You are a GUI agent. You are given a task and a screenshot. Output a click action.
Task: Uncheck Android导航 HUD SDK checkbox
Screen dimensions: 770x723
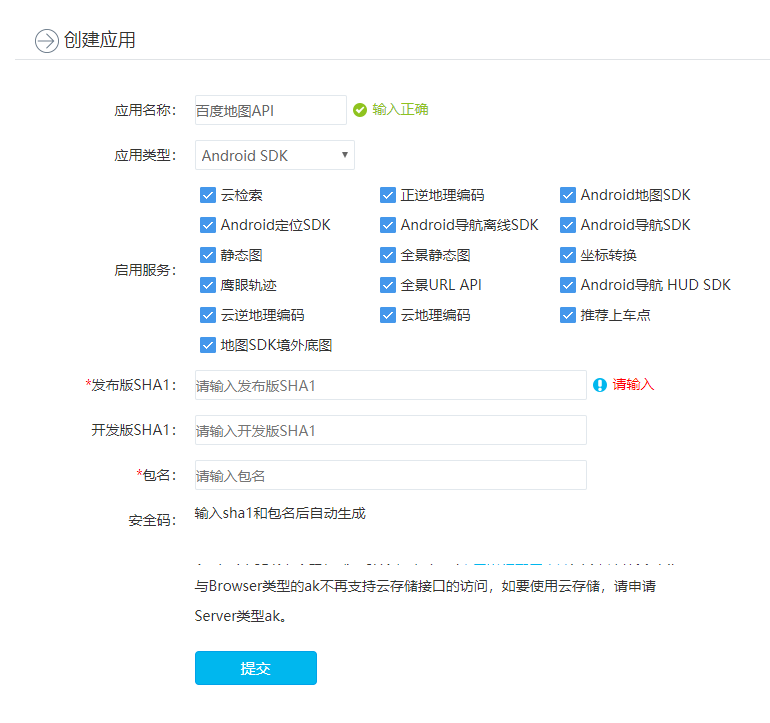click(x=568, y=285)
